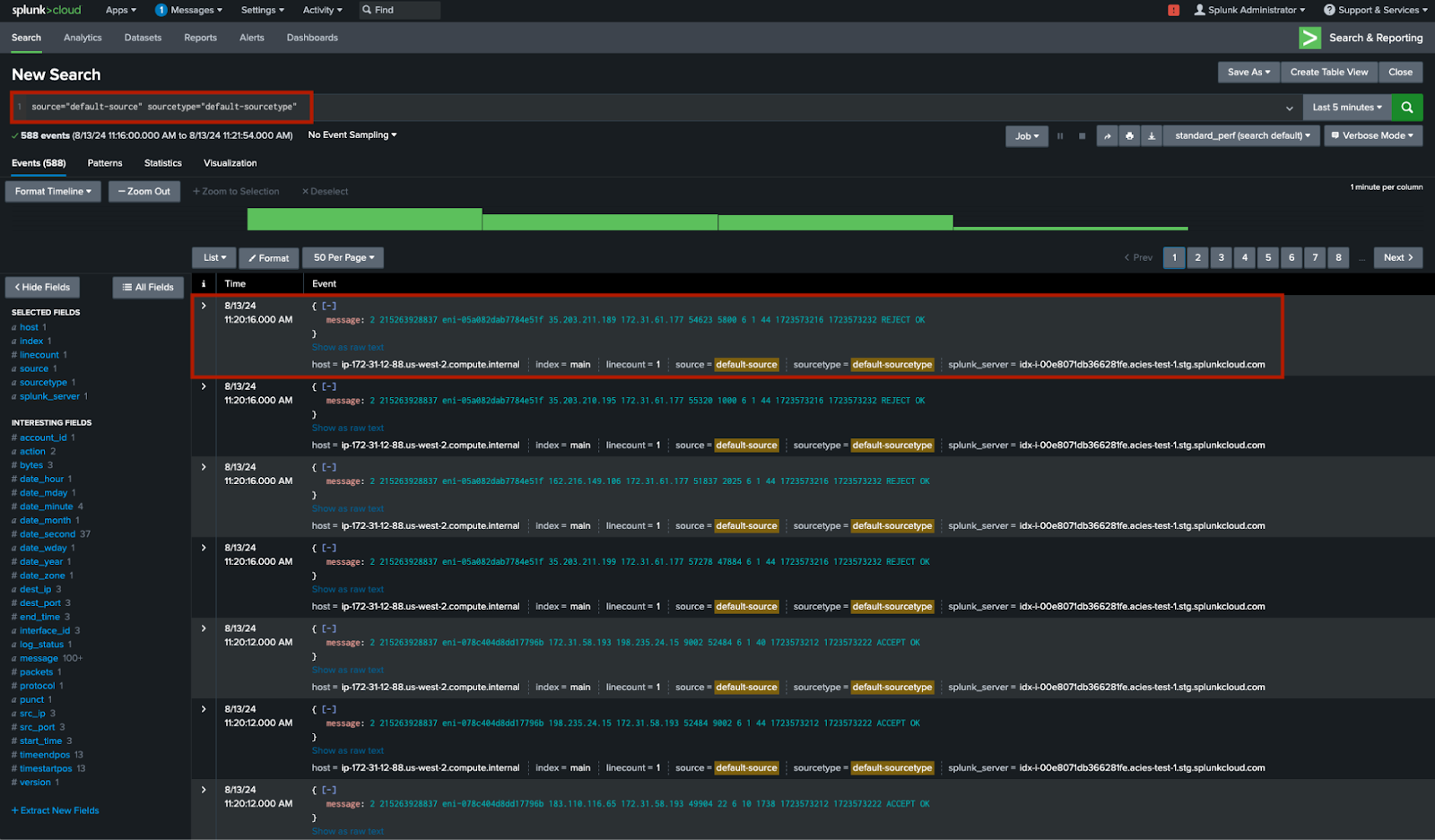Image resolution: width=1435 pixels, height=840 pixels.
Task: Select the timestartpos field
Action: (46, 769)
